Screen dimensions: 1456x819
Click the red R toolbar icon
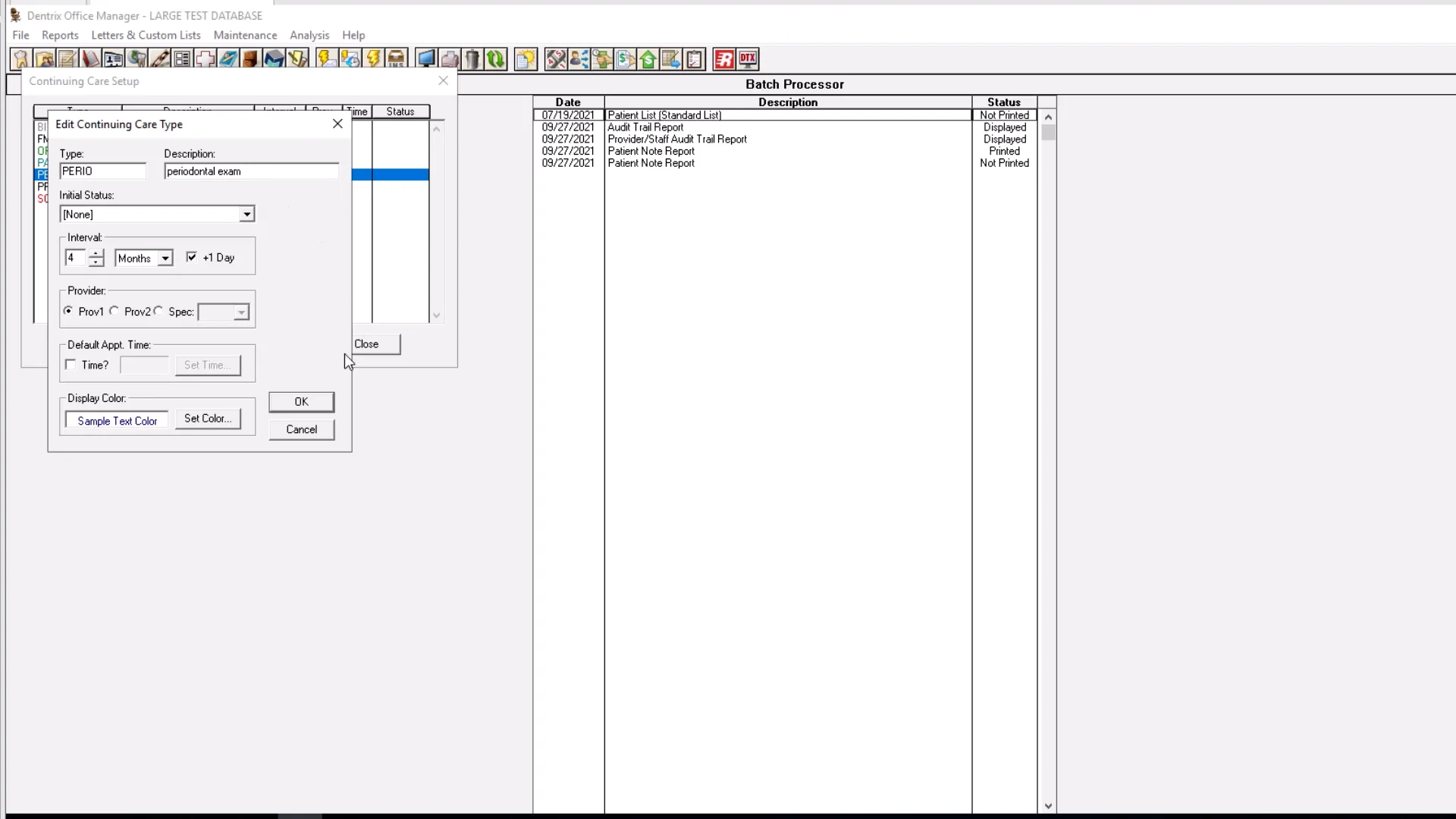pyautogui.click(x=724, y=59)
